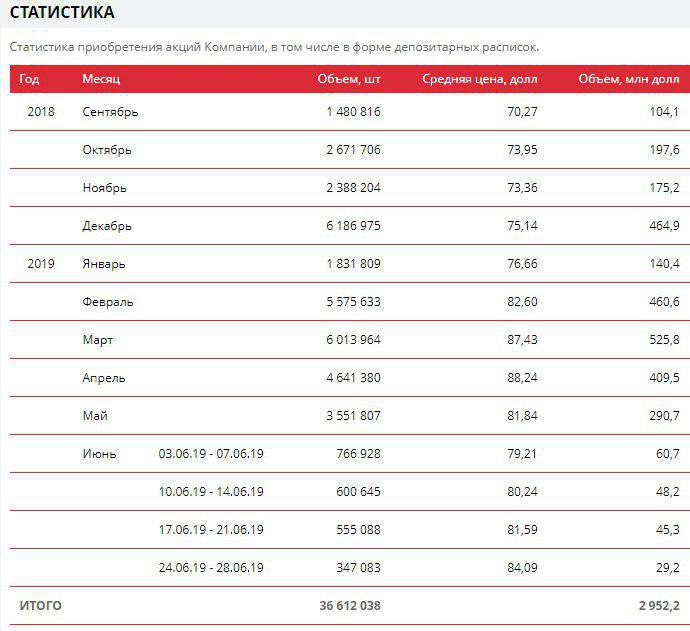The width and height of the screenshot is (690, 631).
Task: Click the dollar volume 525,8
Action: [664, 340]
